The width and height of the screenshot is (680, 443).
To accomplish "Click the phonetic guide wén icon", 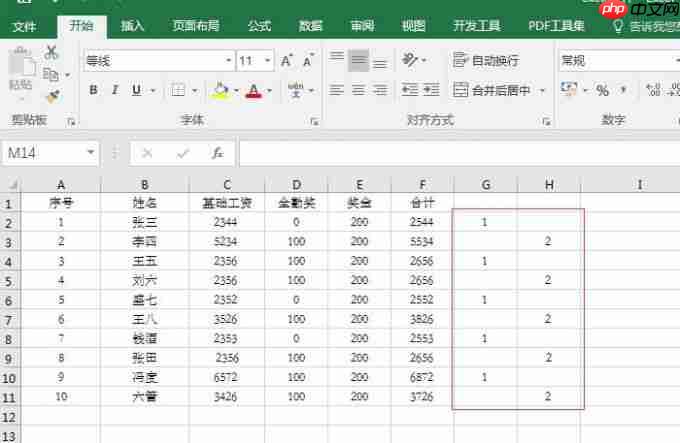I will (296, 90).
